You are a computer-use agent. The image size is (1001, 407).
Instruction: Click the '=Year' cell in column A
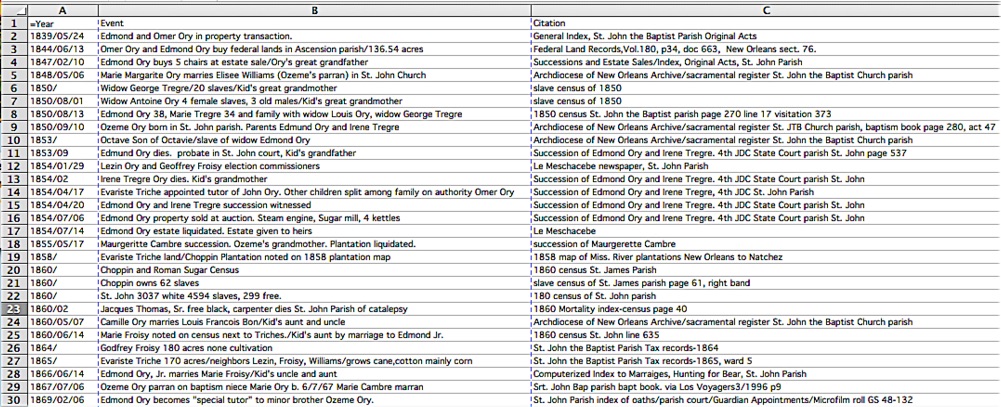(x=62, y=22)
